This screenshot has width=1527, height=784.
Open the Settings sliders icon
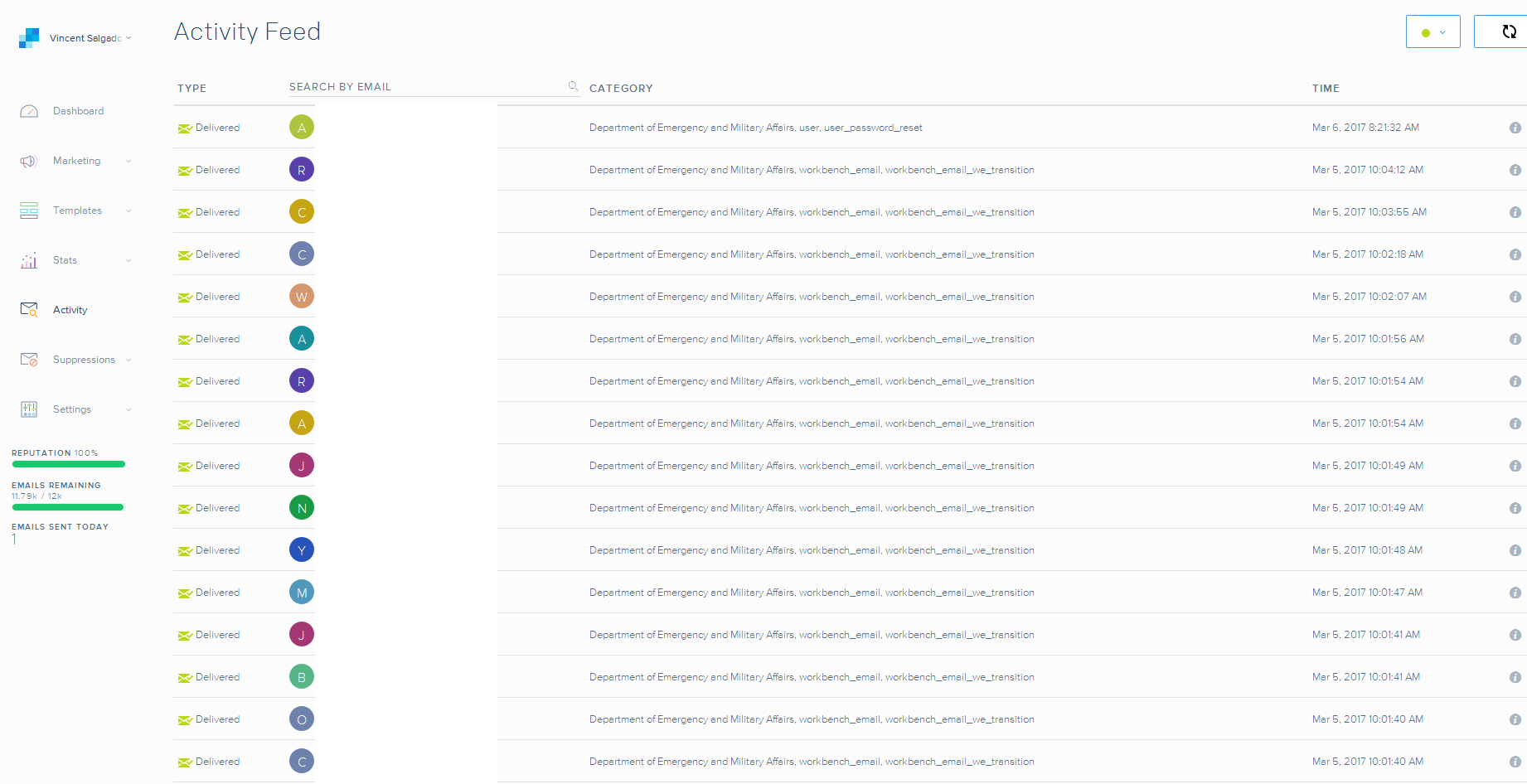(x=28, y=409)
